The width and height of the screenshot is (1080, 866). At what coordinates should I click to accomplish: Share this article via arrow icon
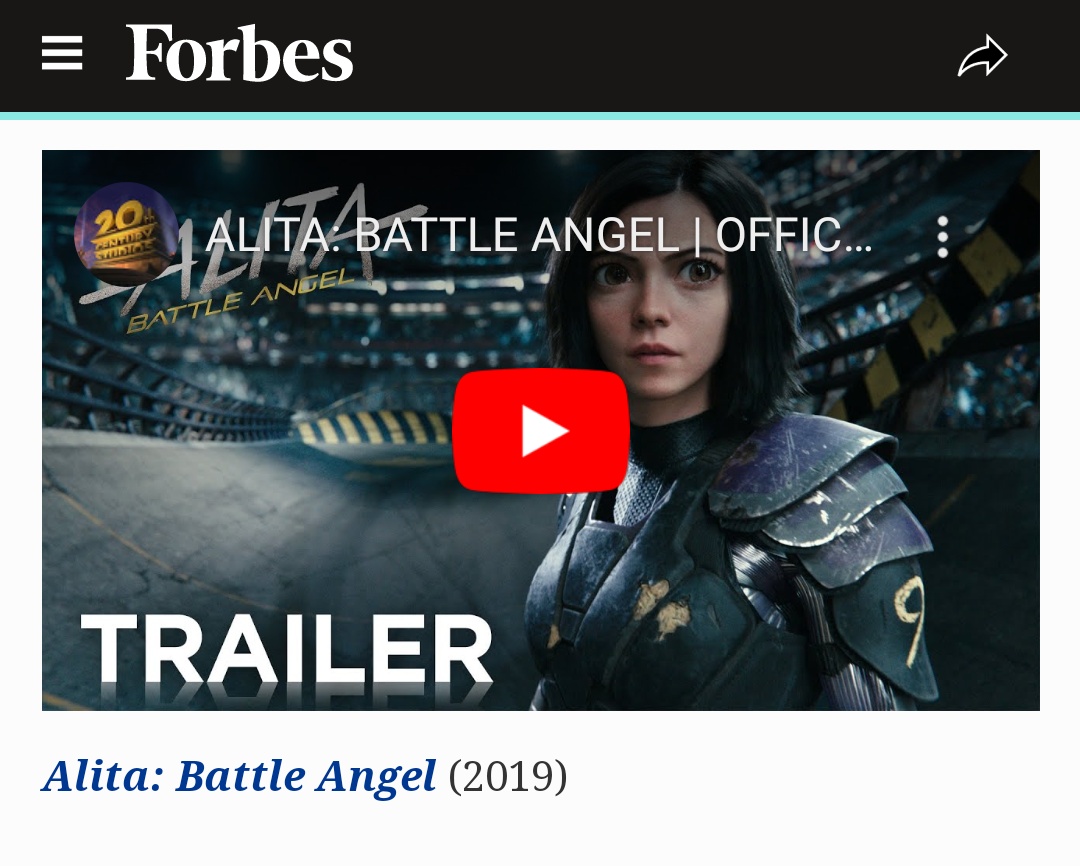click(x=982, y=55)
